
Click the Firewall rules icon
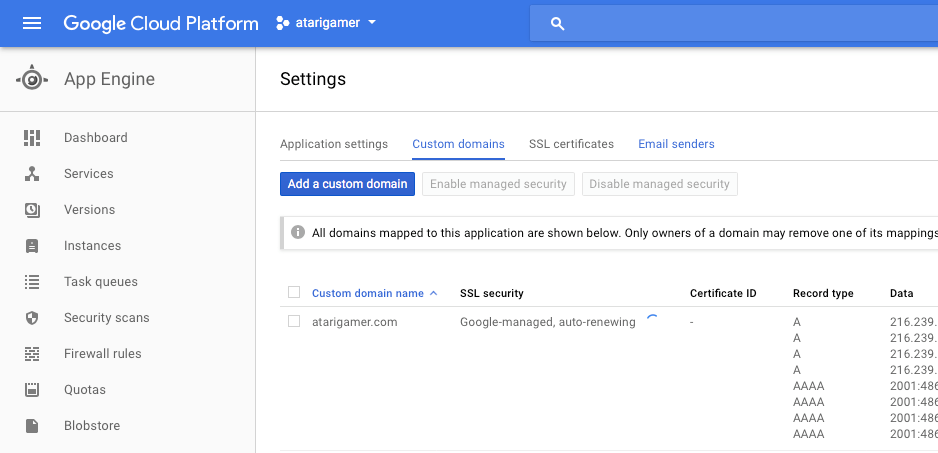pyautogui.click(x=32, y=354)
